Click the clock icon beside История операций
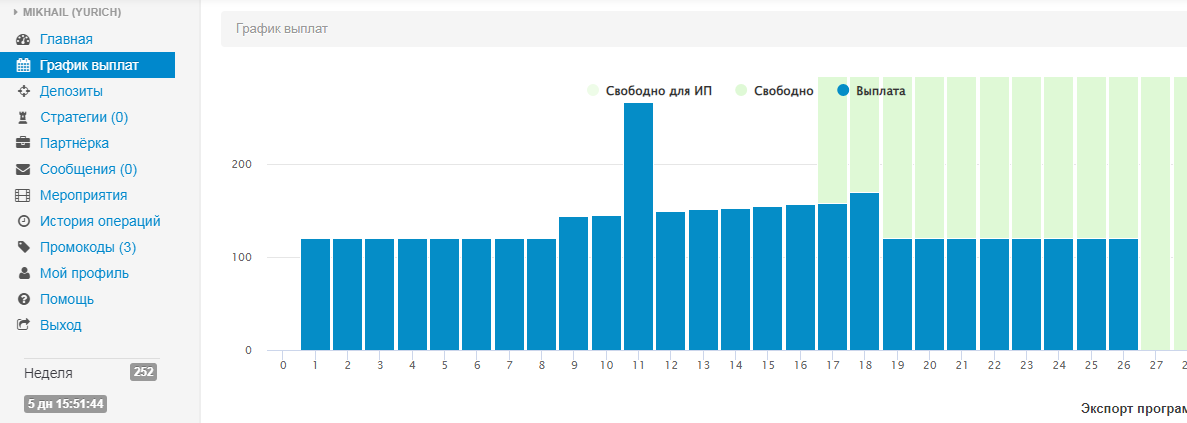 click(23, 222)
